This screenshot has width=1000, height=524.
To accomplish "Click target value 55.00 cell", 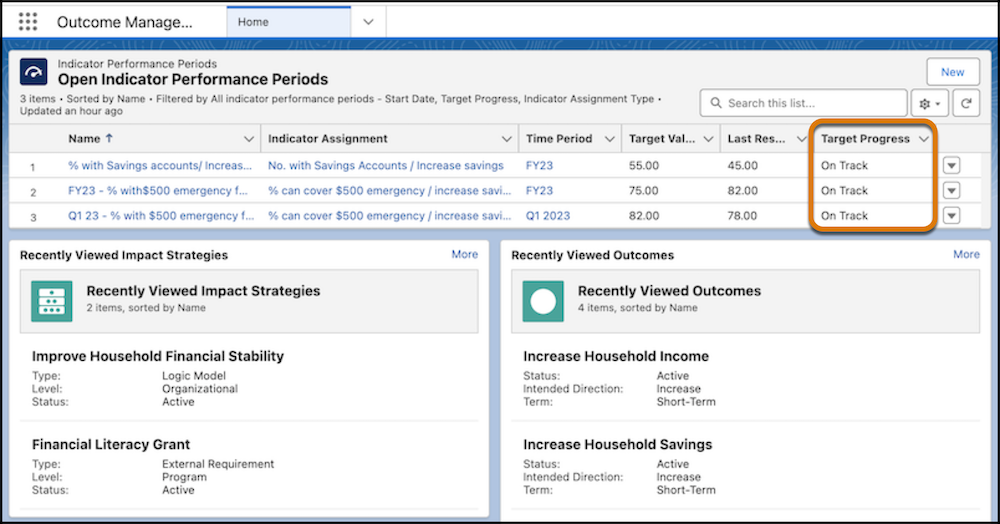I will pyautogui.click(x=644, y=166).
